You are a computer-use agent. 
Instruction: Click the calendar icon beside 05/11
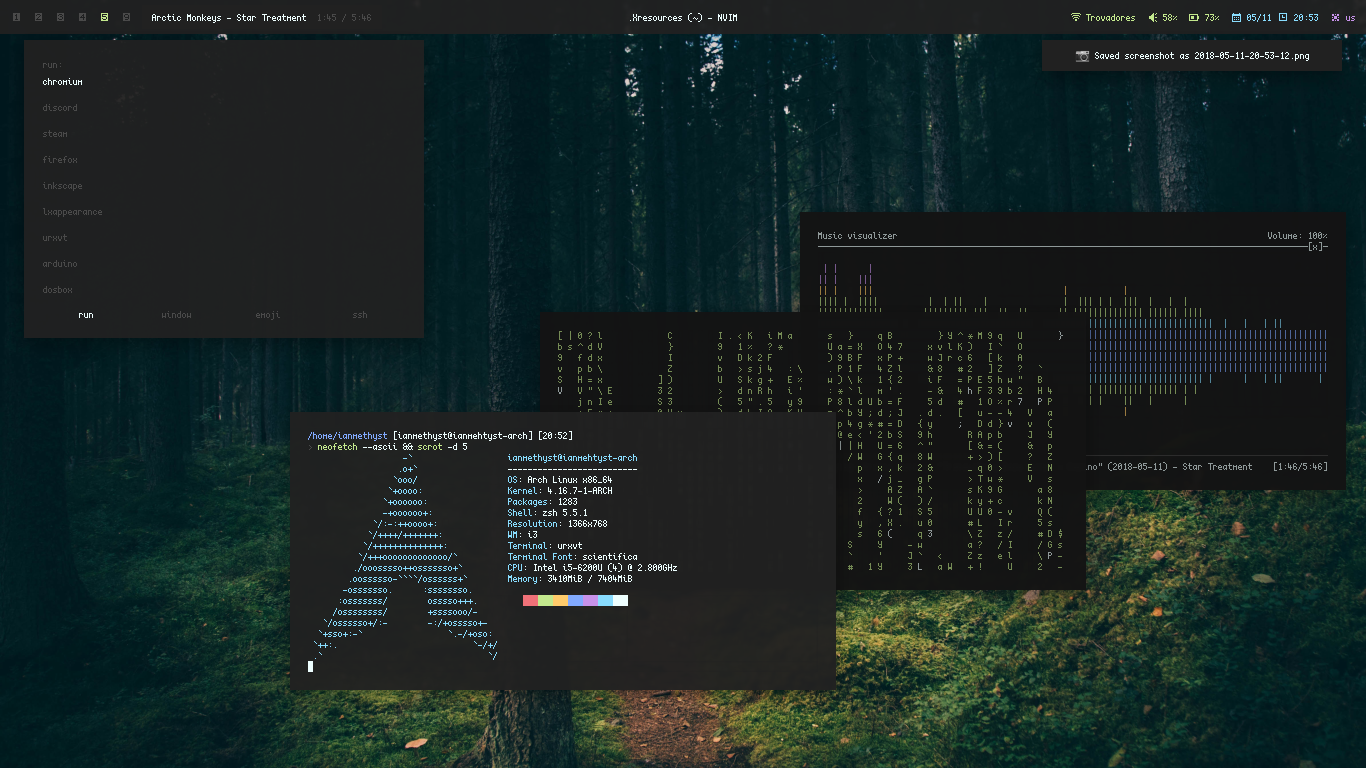pyautogui.click(x=1236, y=18)
